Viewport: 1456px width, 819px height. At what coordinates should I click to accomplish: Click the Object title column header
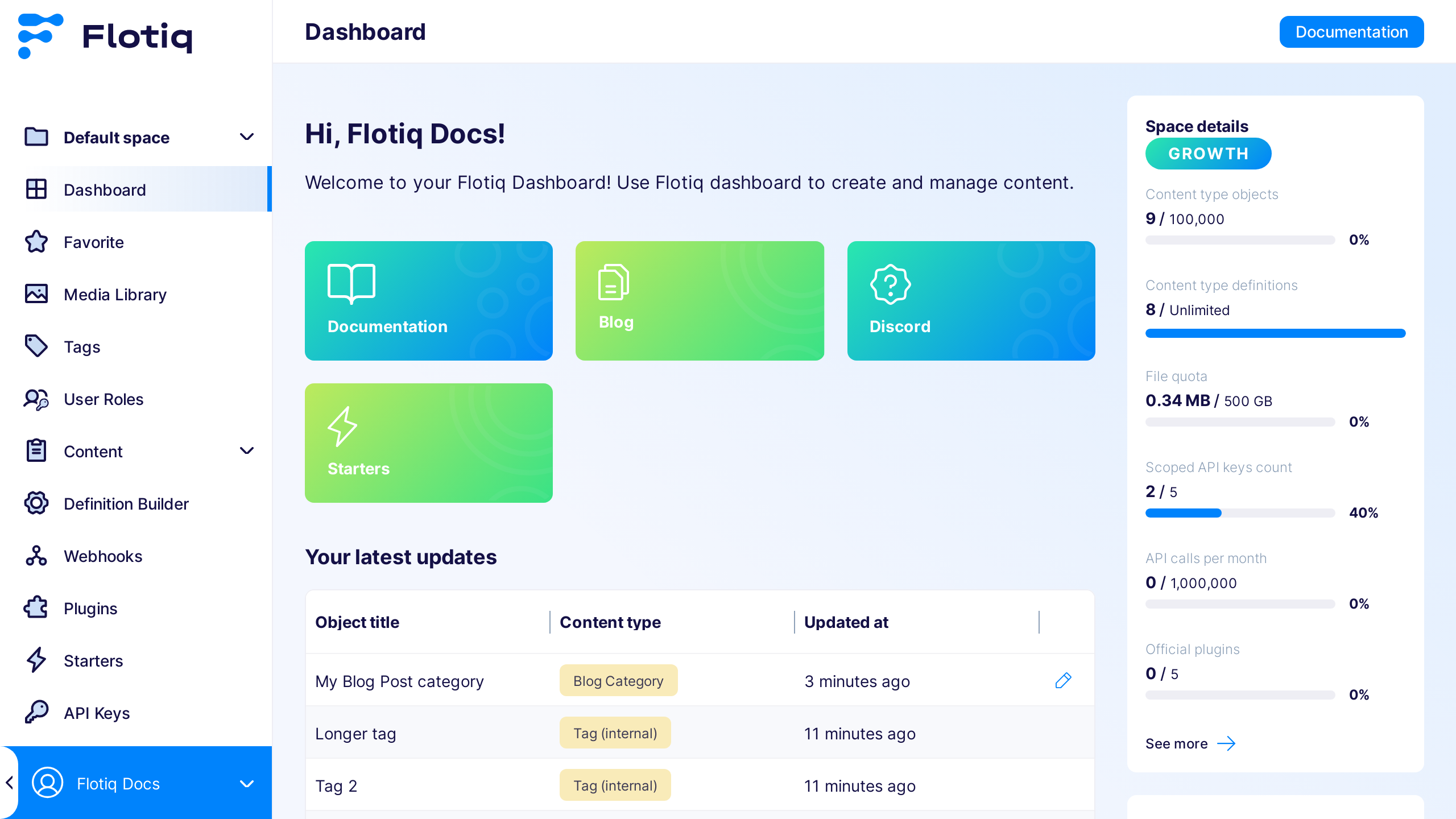click(x=357, y=622)
